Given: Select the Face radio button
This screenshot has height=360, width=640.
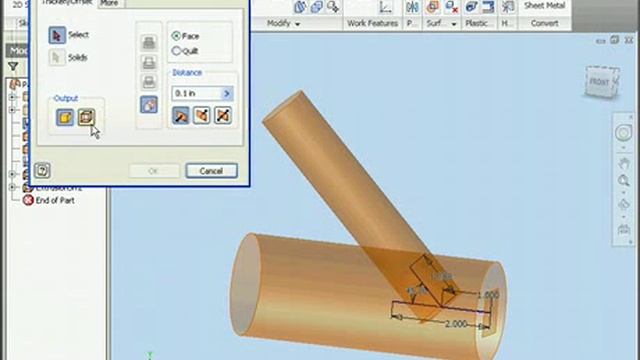Looking at the screenshot, I should (x=176, y=36).
